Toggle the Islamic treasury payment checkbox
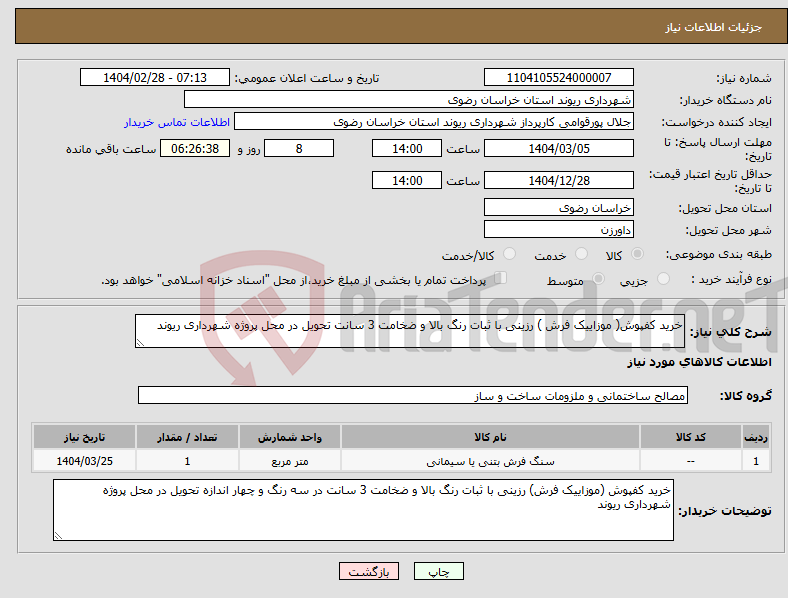788x598 pixels. coord(501,278)
